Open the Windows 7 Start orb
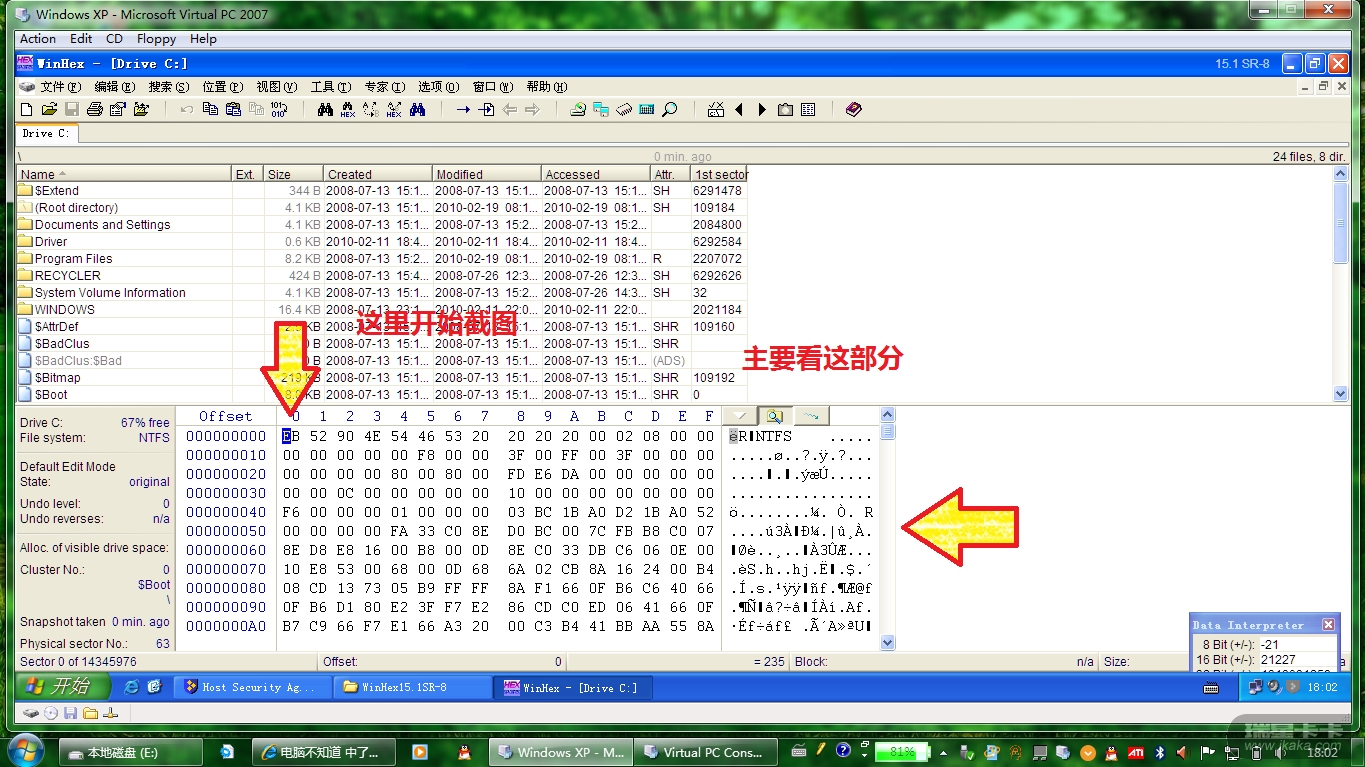 pos(24,750)
